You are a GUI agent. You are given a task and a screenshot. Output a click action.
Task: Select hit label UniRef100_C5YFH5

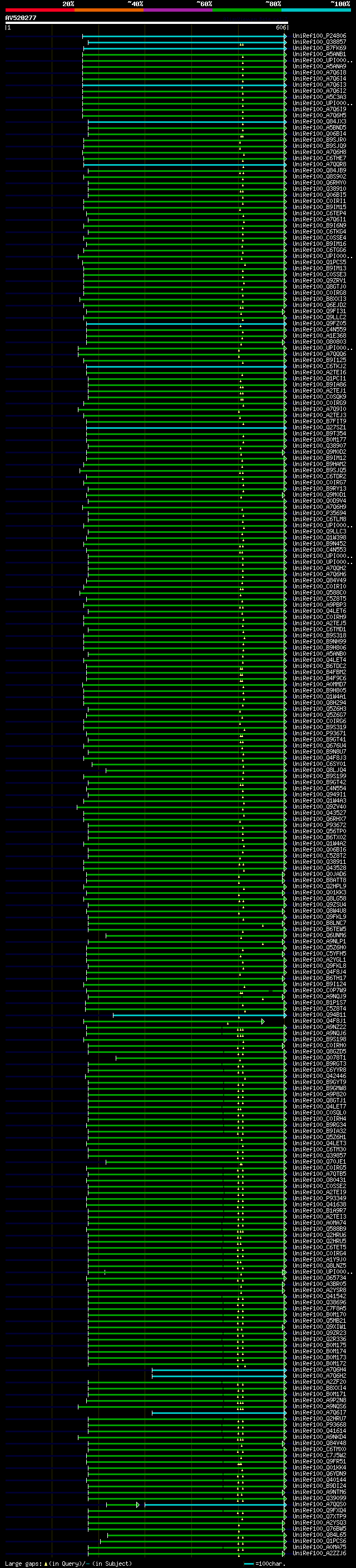click(x=319, y=954)
